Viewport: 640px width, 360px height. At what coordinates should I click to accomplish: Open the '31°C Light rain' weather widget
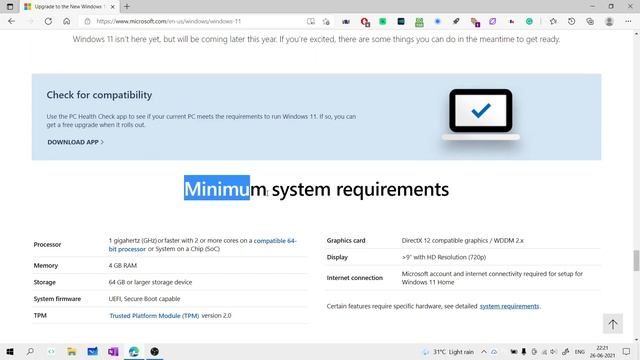(448, 352)
